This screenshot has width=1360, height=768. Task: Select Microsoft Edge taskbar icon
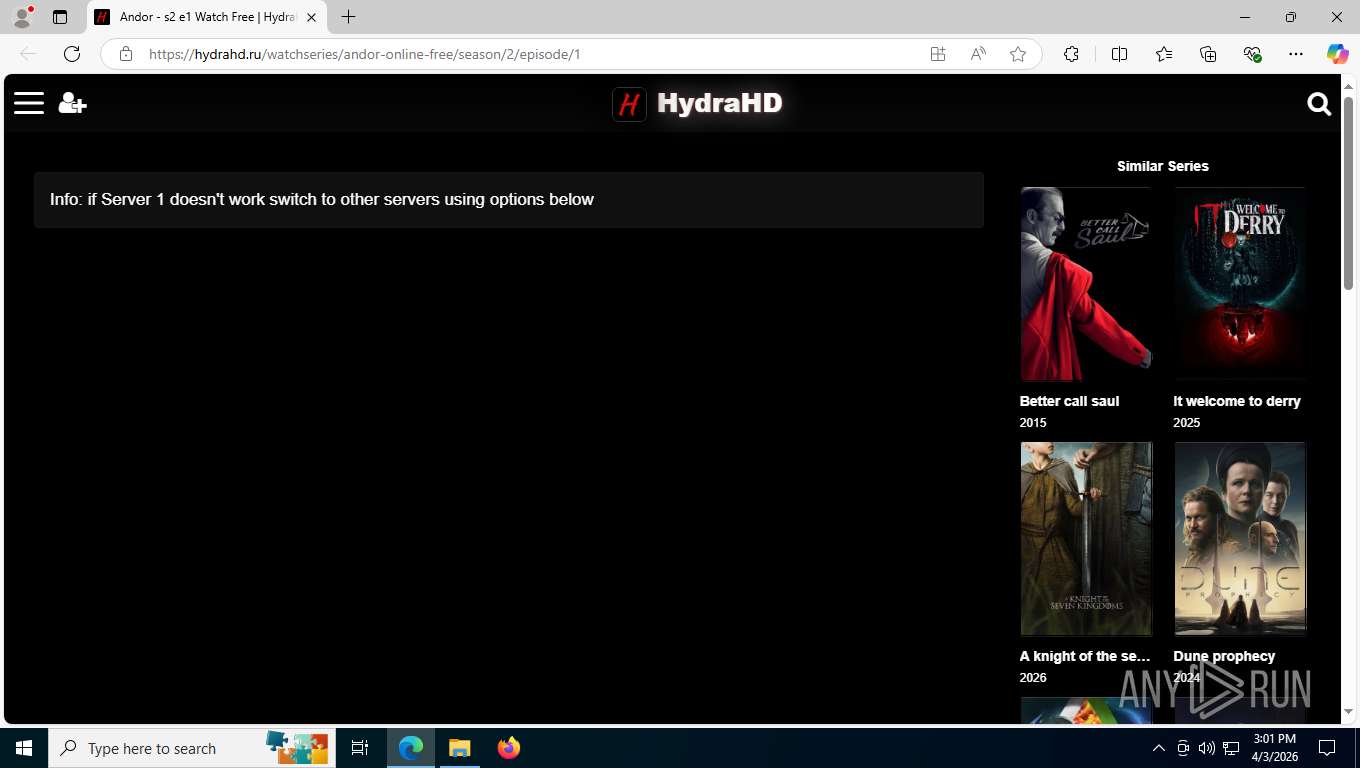click(x=411, y=748)
